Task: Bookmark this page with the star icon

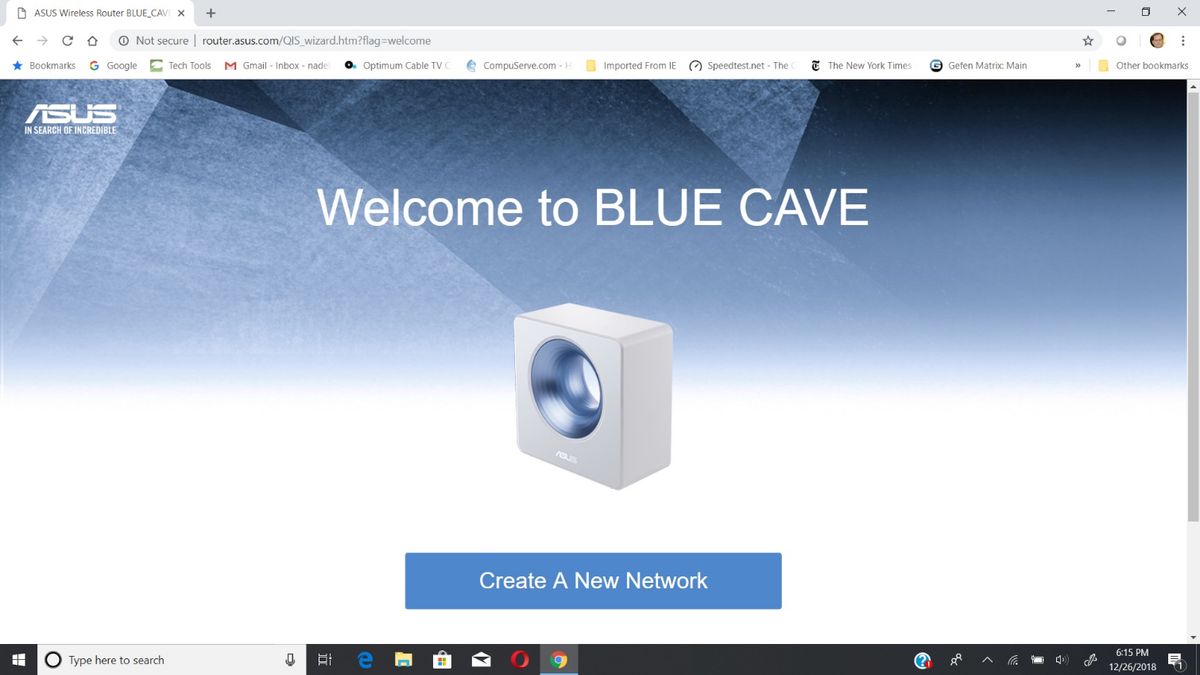Action: pos(1087,40)
